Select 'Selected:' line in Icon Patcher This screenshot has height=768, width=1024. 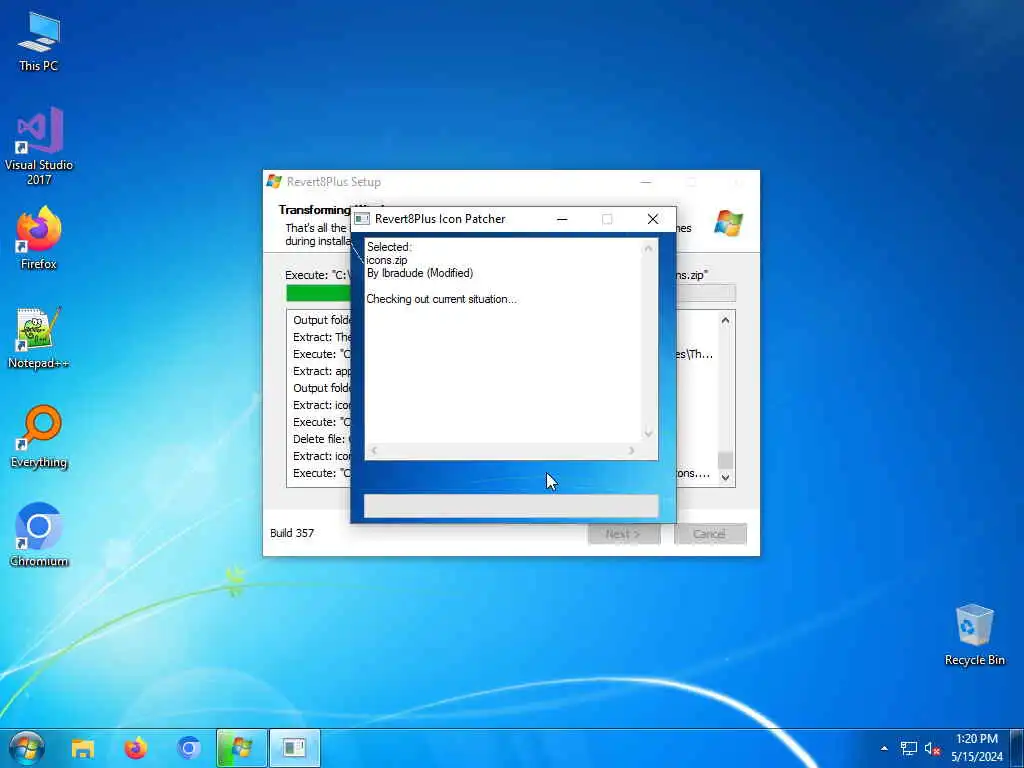pyautogui.click(x=389, y=247)
